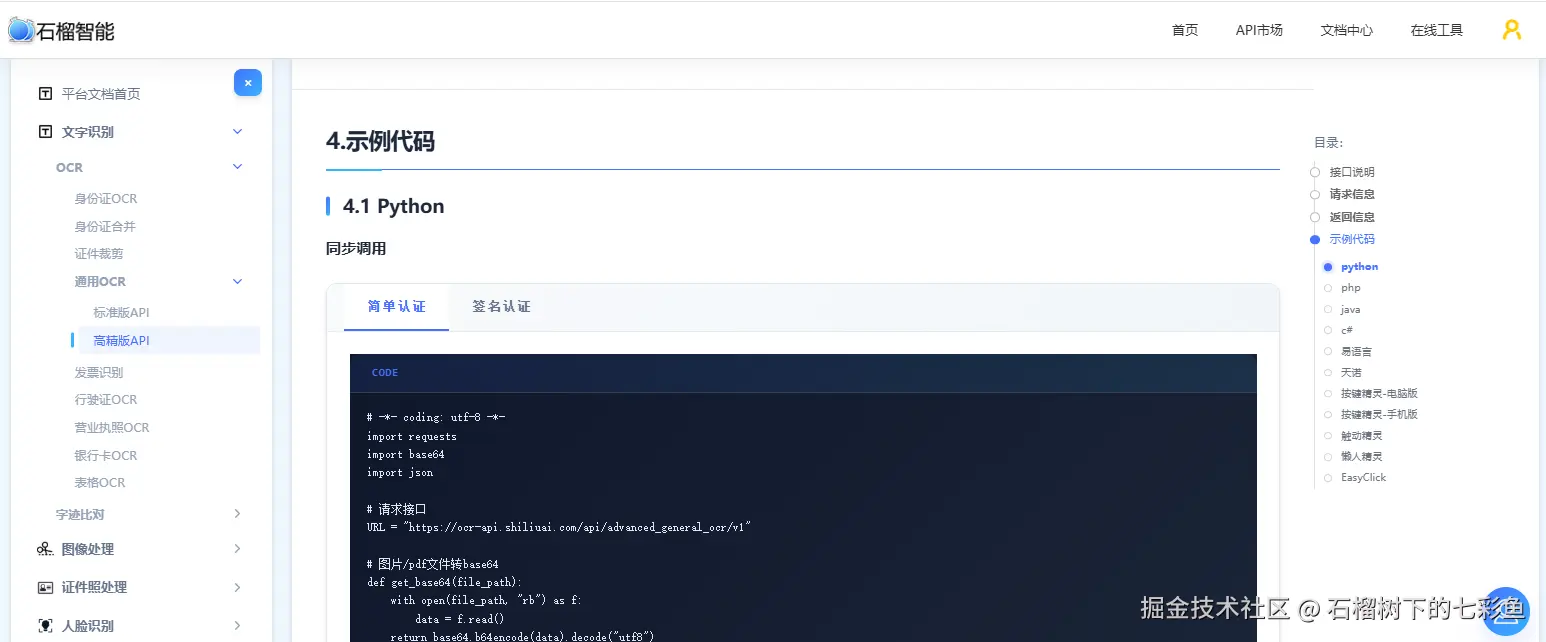Click the 'import requests' code line
Image resolution: width=1546 pixels, height=642 pixels.
tap(412, 436)
